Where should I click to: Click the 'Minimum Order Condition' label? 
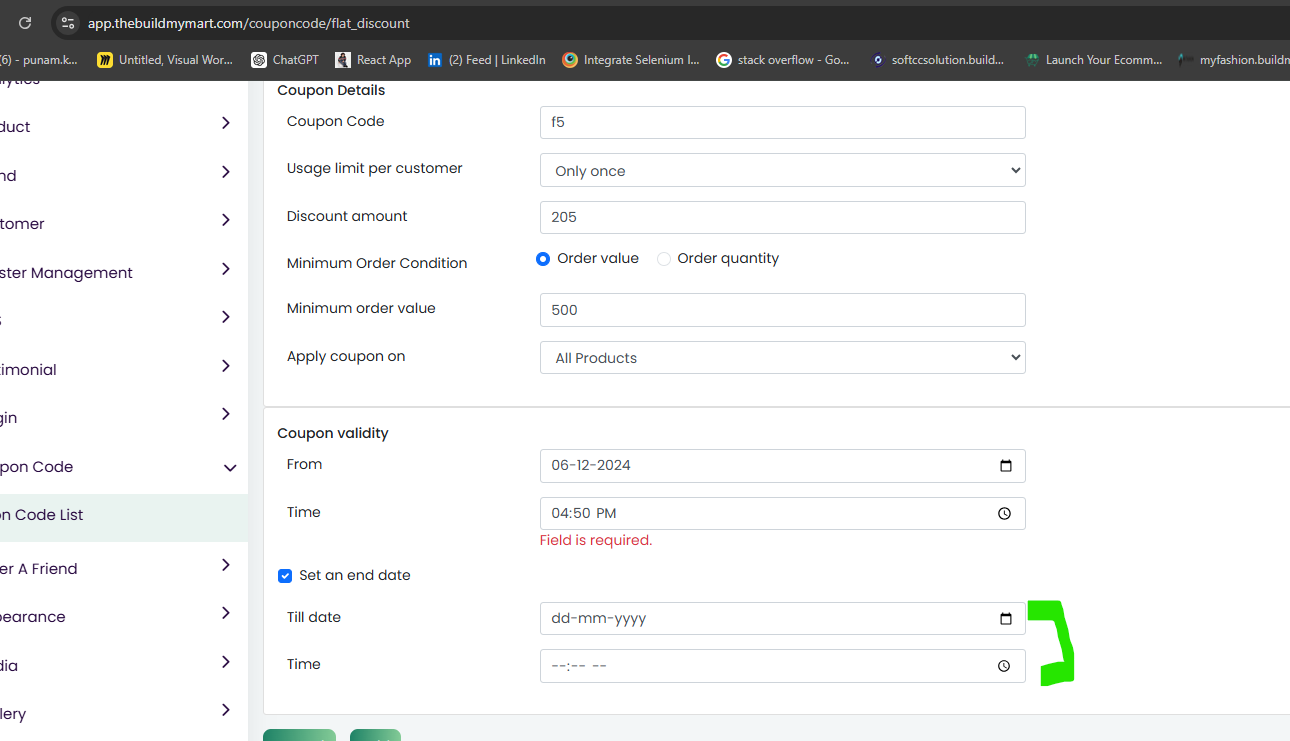[377, 264]
